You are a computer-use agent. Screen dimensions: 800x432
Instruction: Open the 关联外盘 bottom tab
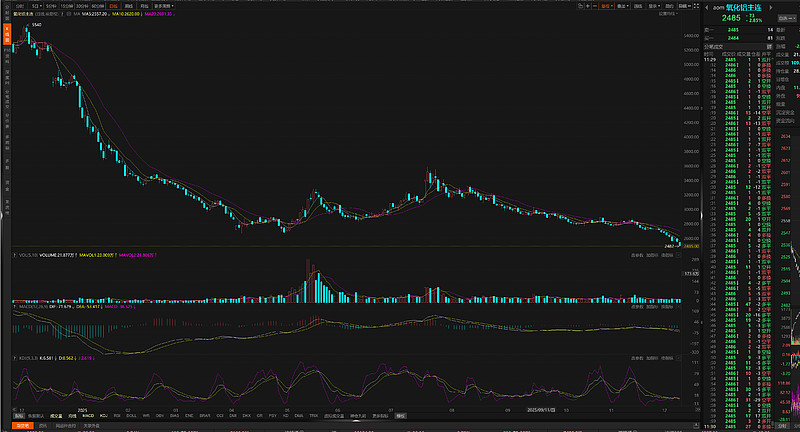[91, 425]
